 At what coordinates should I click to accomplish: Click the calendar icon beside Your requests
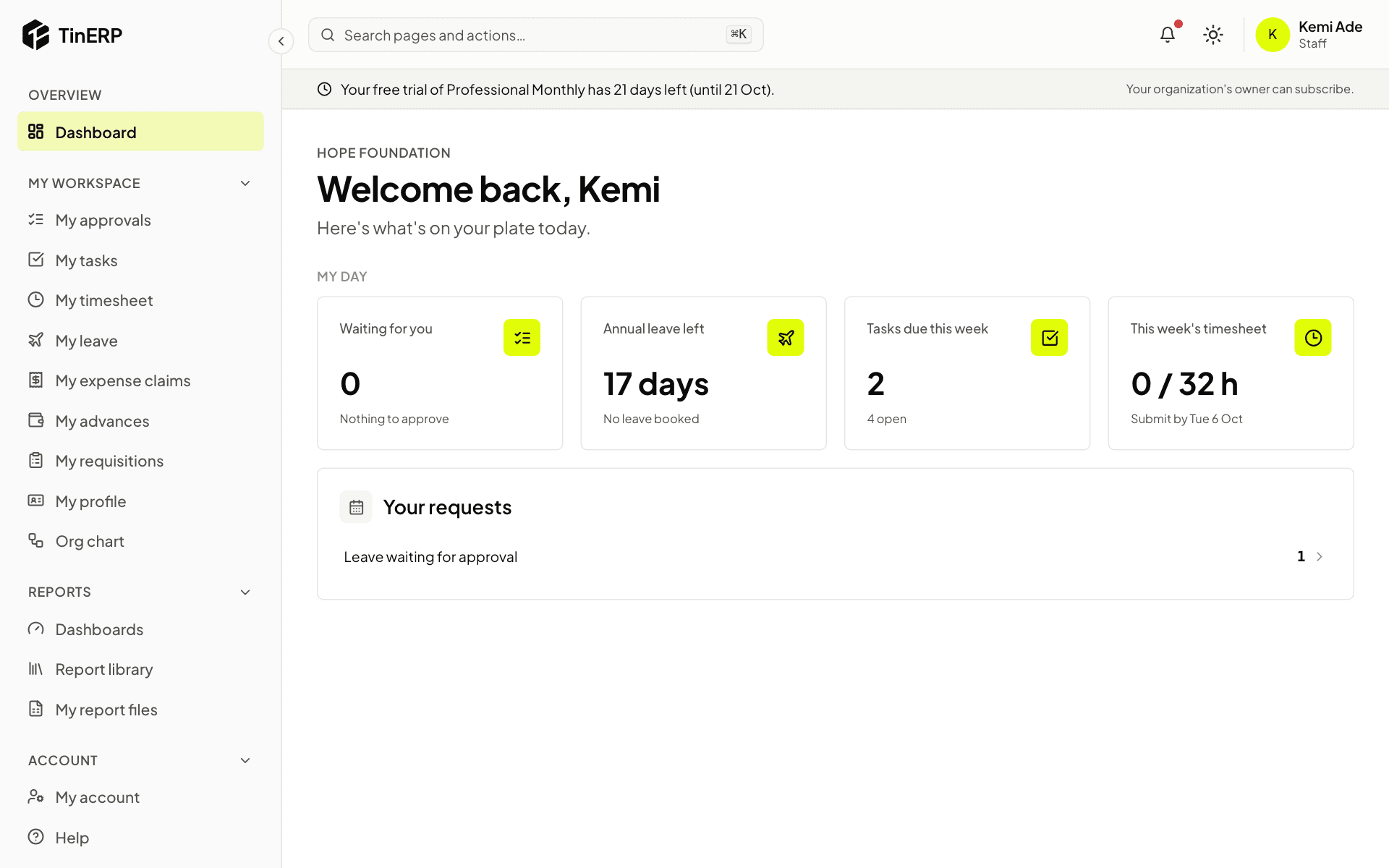(356, 507)
